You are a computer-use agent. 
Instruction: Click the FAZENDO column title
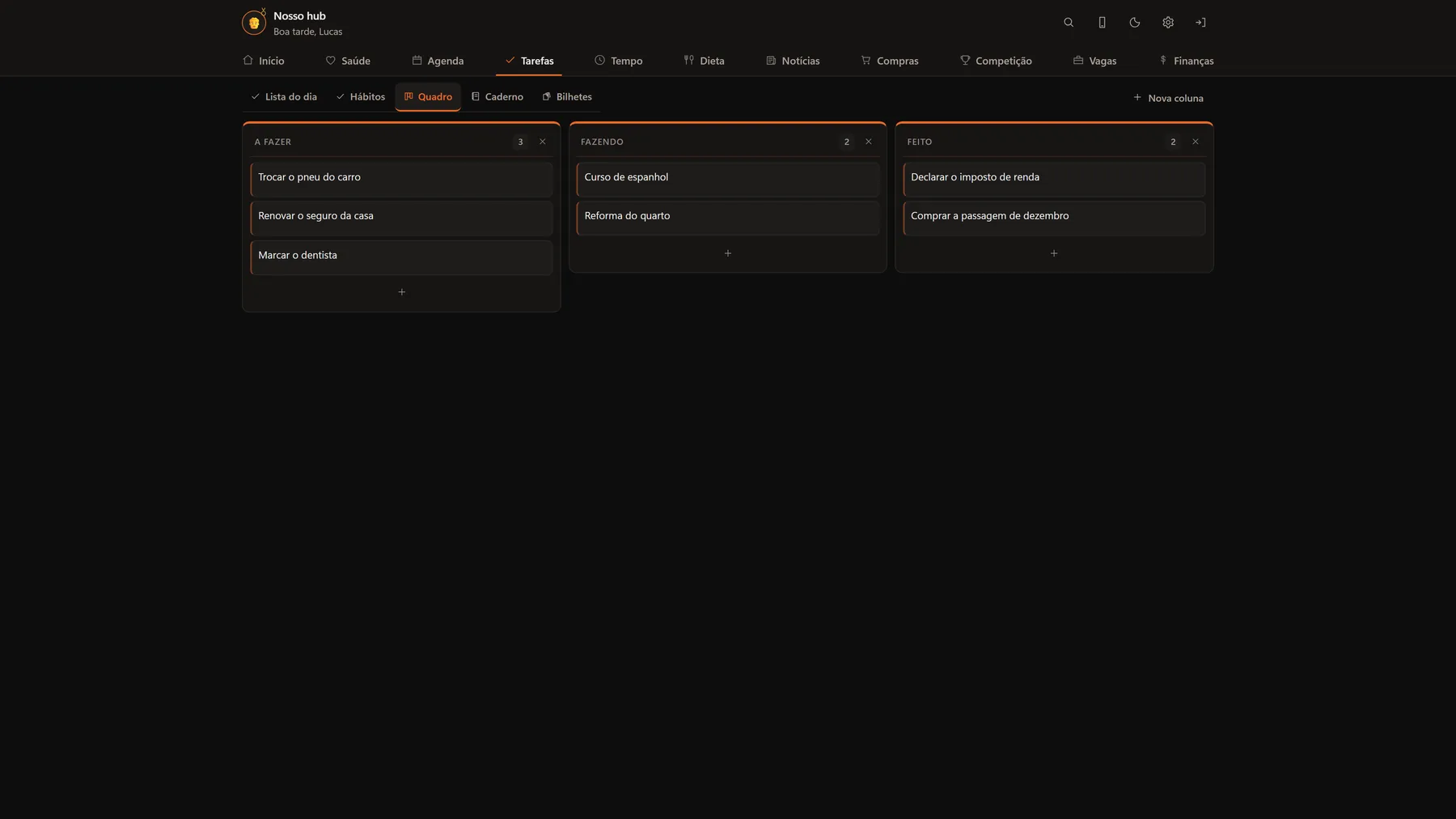pos(602,142)
